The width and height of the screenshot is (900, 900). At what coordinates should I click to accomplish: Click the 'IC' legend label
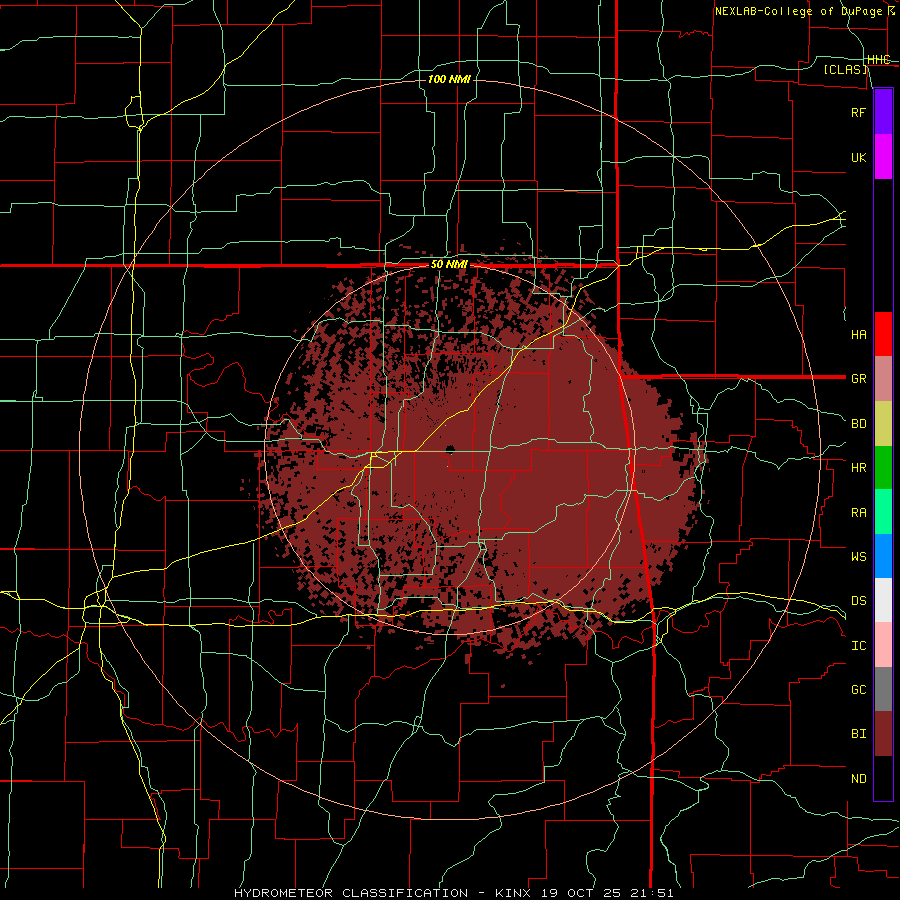(x=859, y=646)
